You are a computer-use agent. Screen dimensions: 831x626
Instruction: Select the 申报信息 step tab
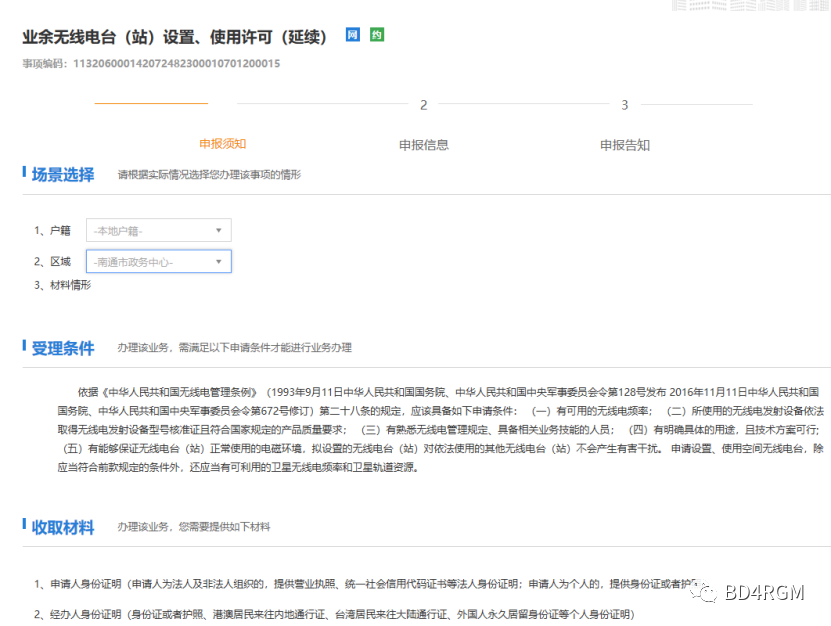[x=423, y=145]
